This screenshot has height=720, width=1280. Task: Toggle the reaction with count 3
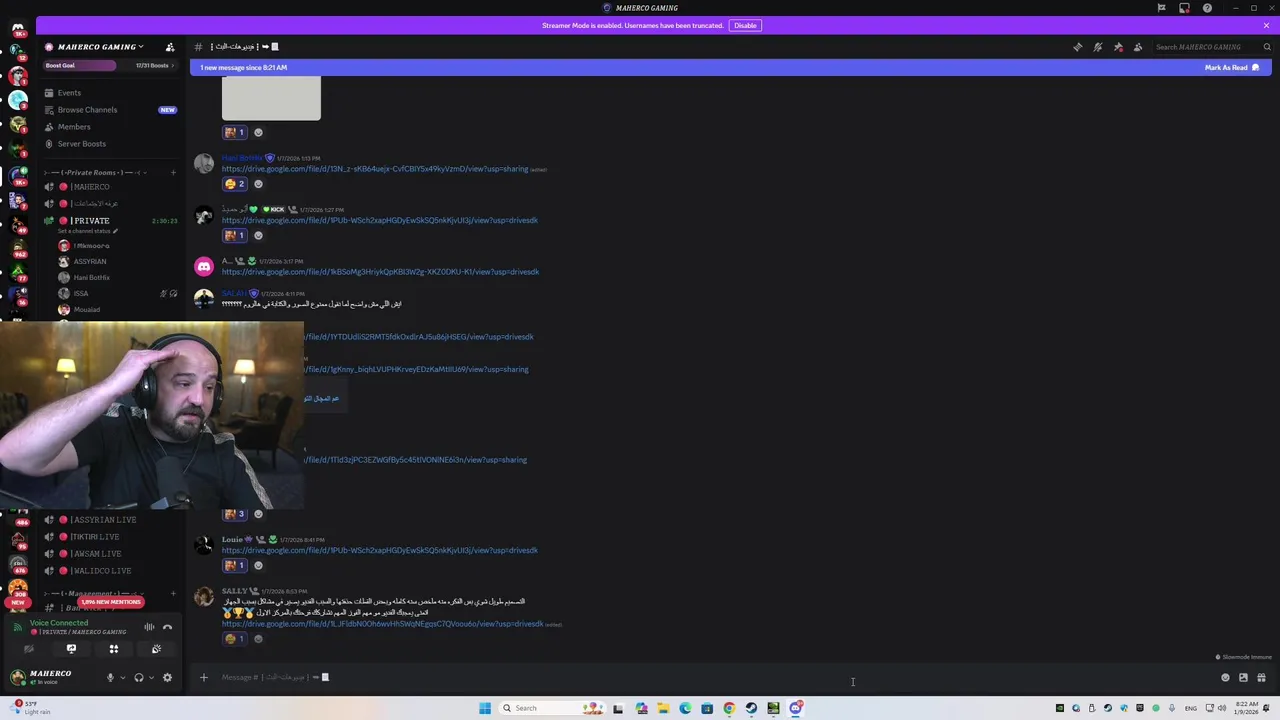tap(235, 513)
